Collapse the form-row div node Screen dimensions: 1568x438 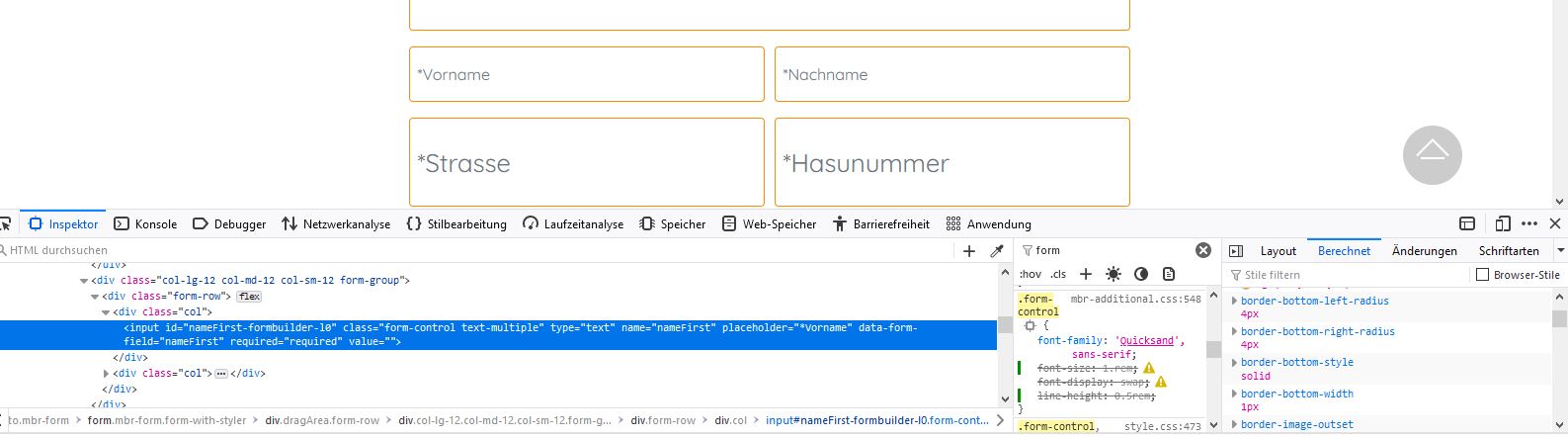coord(95,297)
